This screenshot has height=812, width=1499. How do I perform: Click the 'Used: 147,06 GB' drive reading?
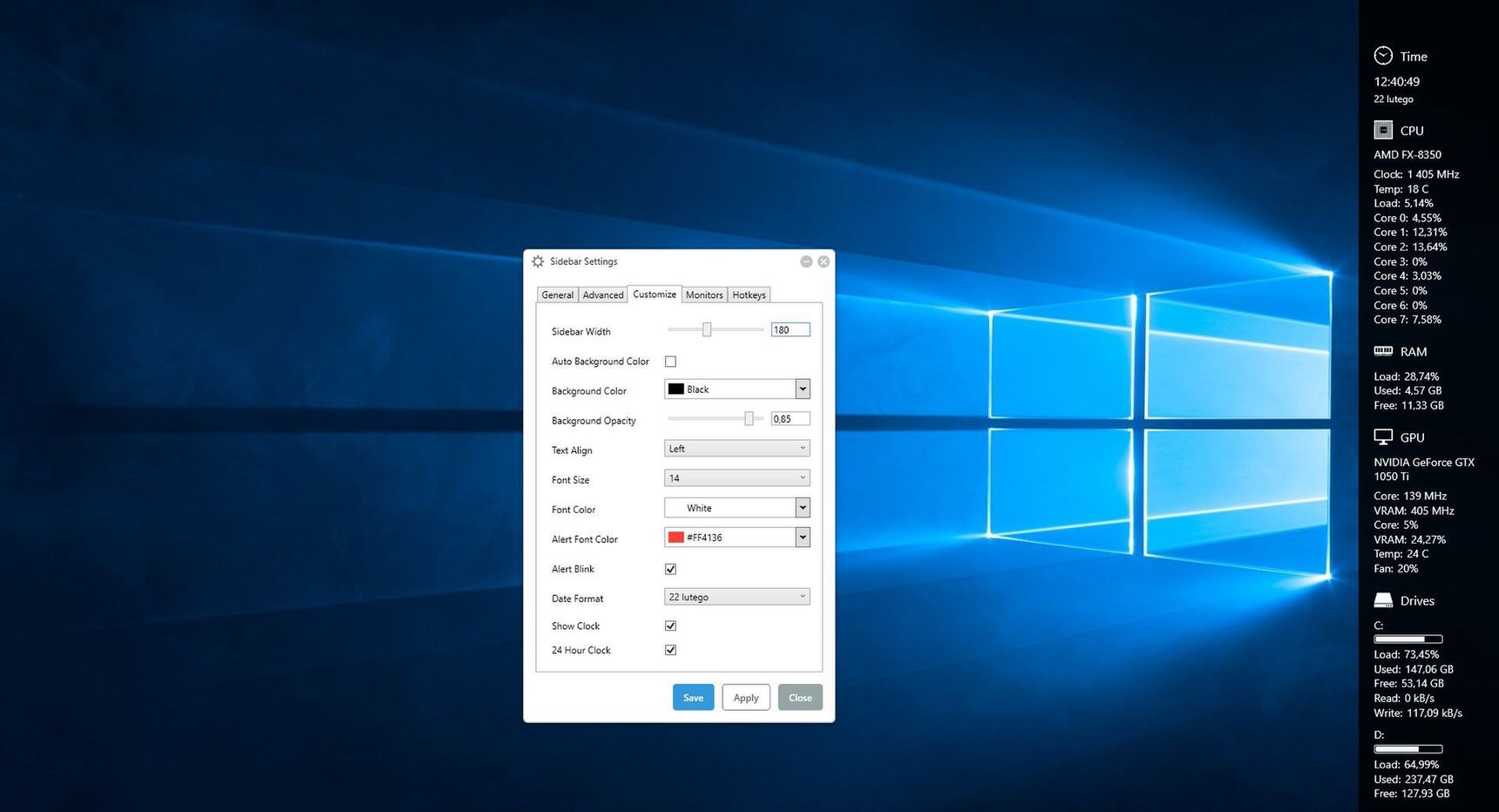tap(1414, 669)
